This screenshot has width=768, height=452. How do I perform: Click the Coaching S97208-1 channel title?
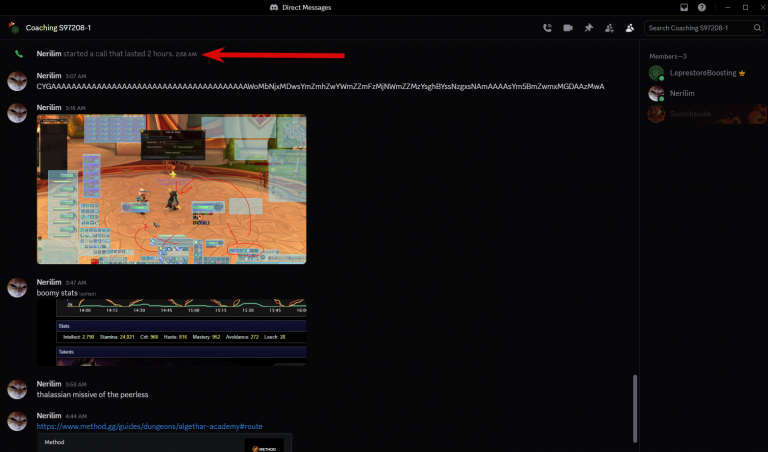(58, 28)
